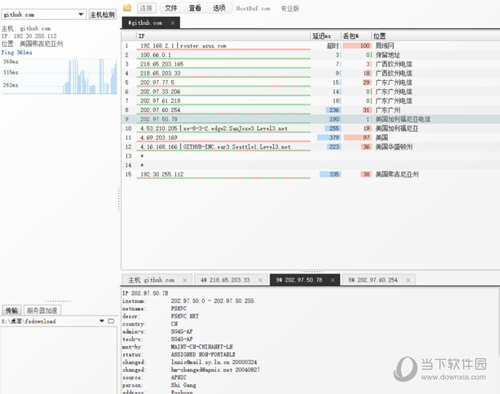This screenshot has height=394, width=500.
Task: Click the status value ASSIGNED NON-PORTABLE
Action: [203, 354]
